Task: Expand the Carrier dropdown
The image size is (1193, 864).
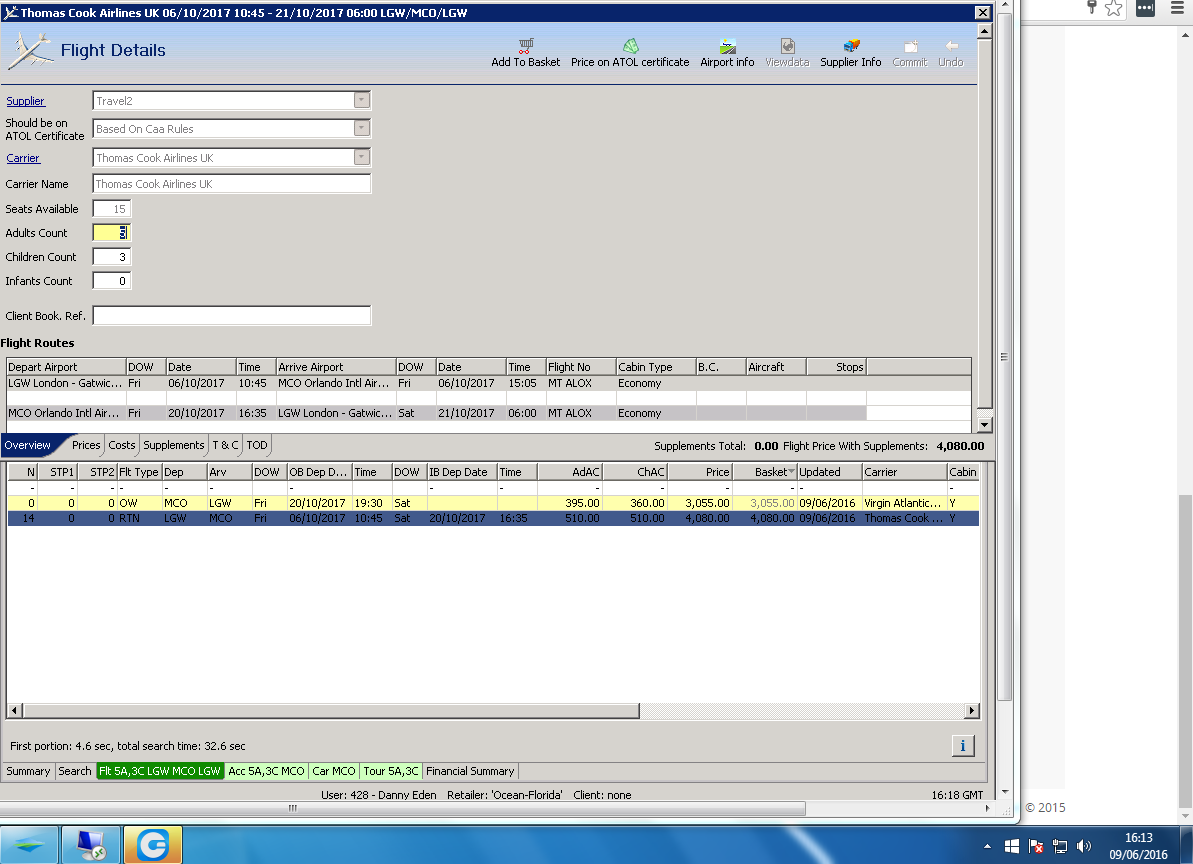Action: coord(362,157)
